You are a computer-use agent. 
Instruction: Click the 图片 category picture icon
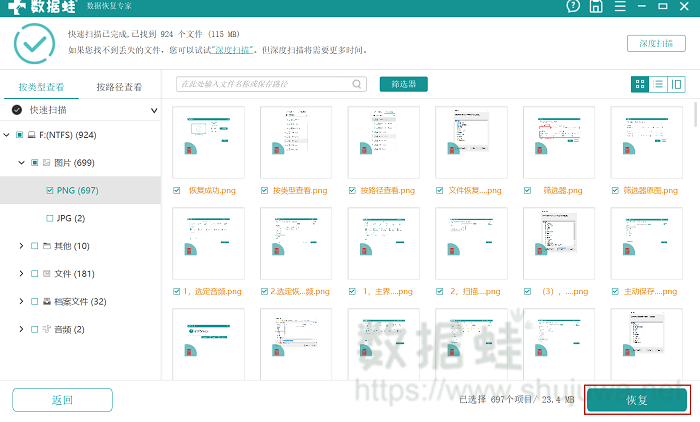pyautogui.click(x=46, y=163)
